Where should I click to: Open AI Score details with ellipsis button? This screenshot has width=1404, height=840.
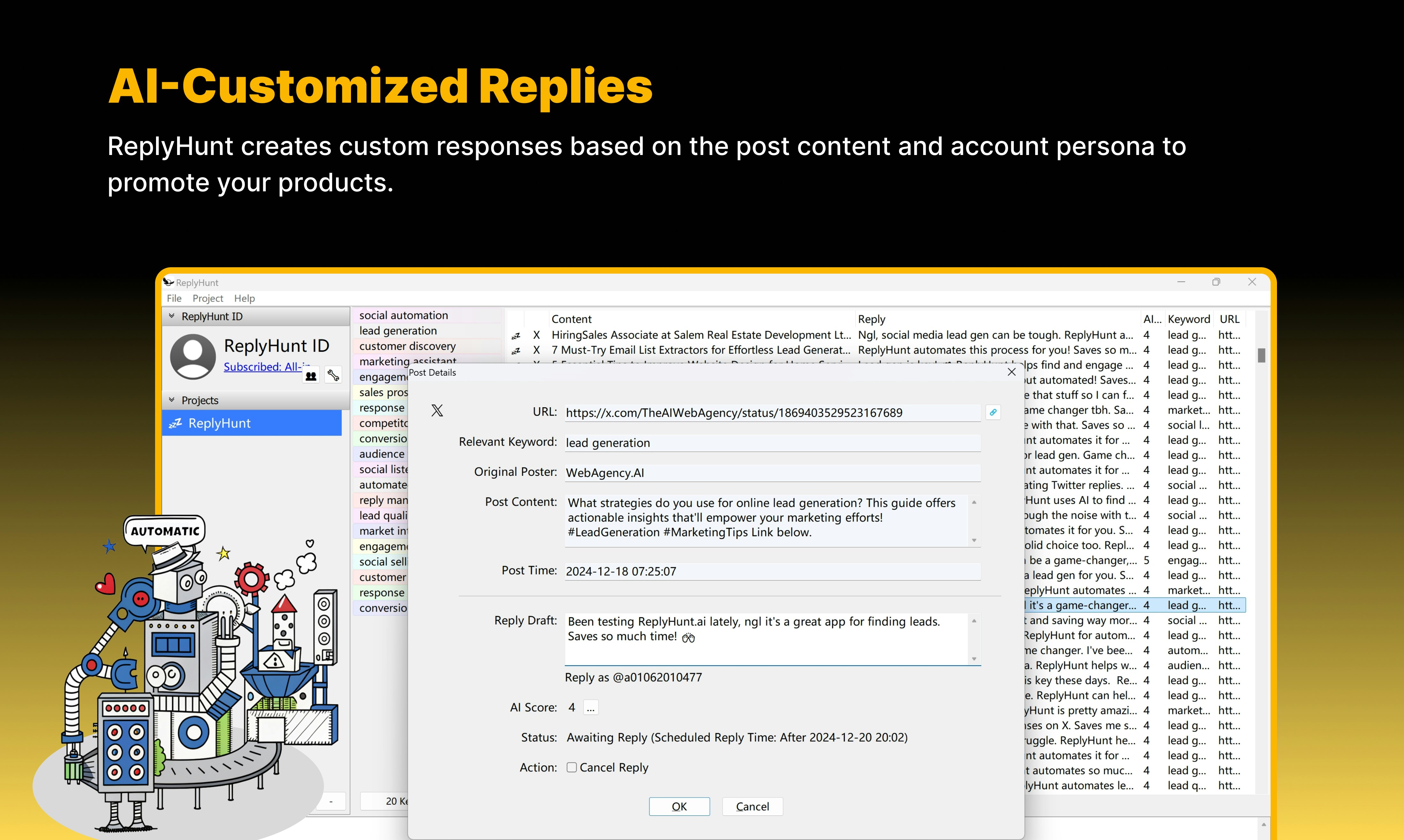(x=591, y=708)
